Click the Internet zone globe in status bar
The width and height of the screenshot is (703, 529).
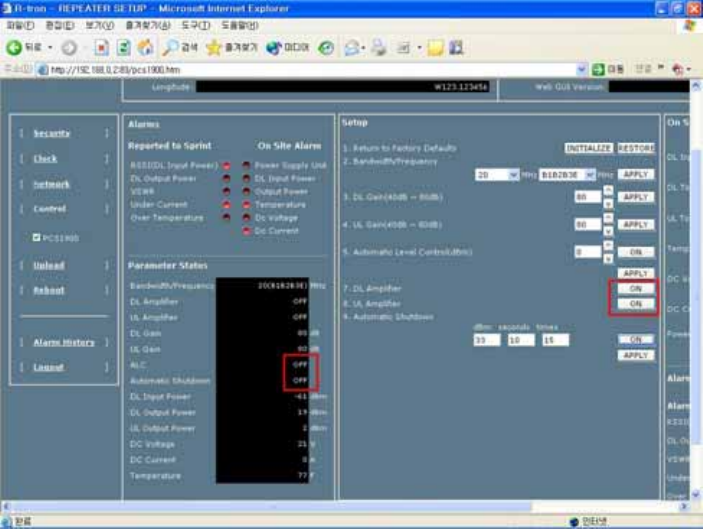(x=573, y=521)
